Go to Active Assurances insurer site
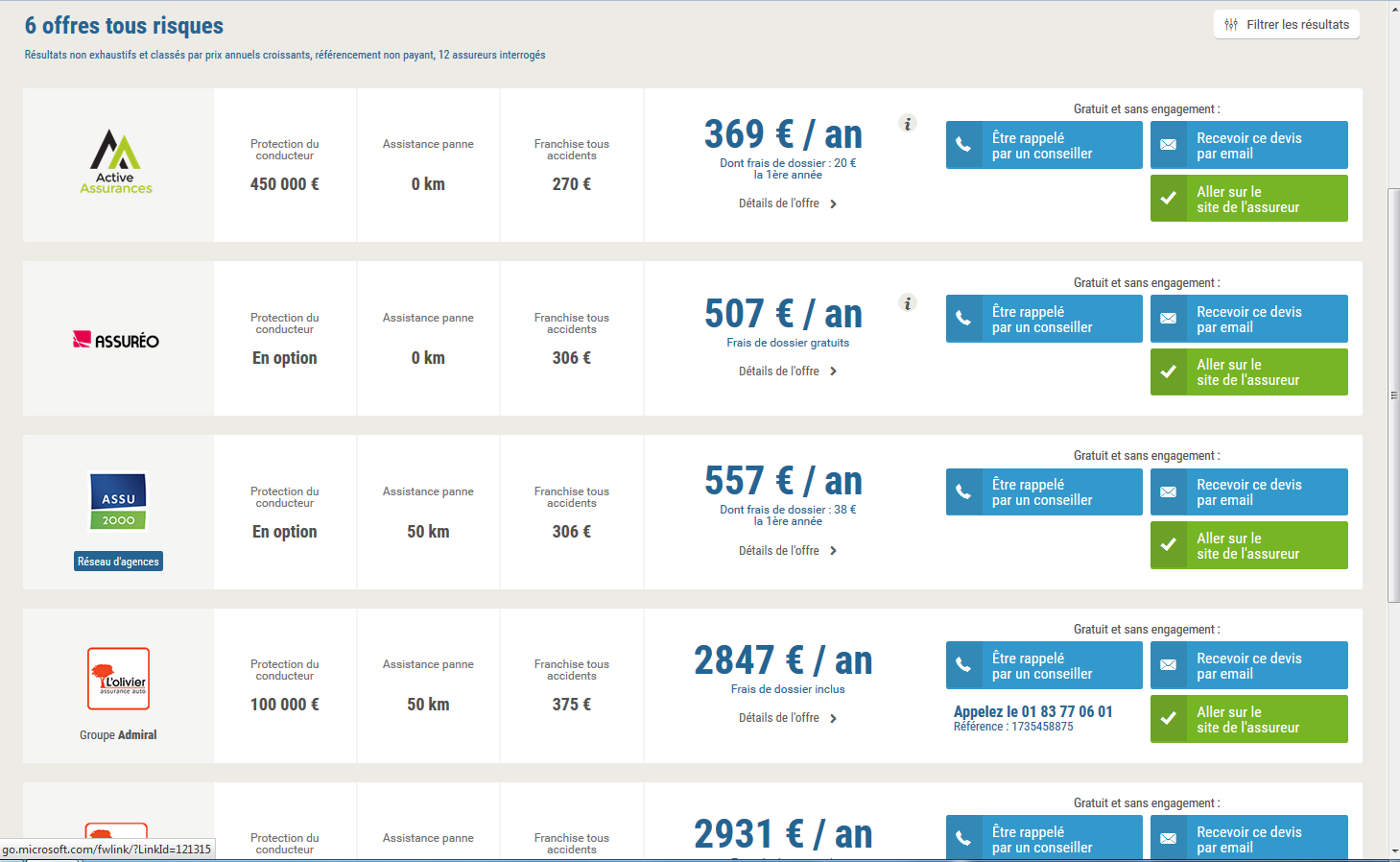This screenshot has width=1400, height=862. point(1249,199)
